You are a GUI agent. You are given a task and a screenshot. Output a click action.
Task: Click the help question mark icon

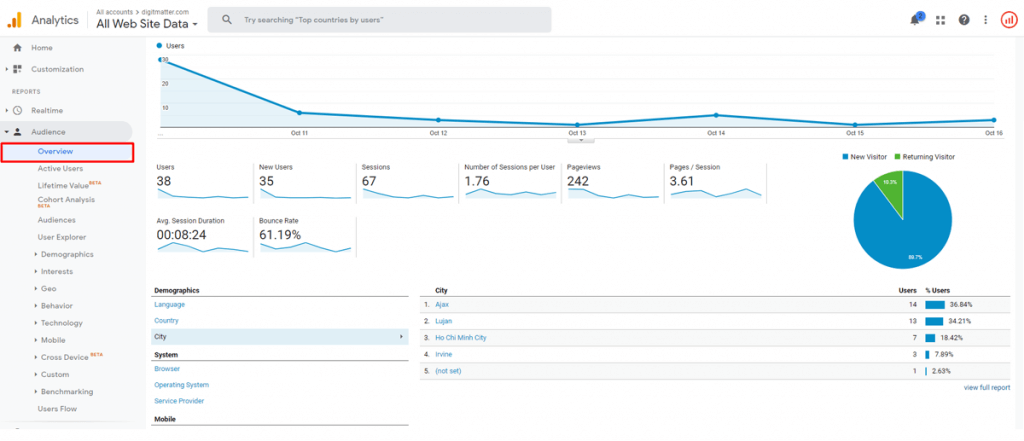tap(964, 20)
